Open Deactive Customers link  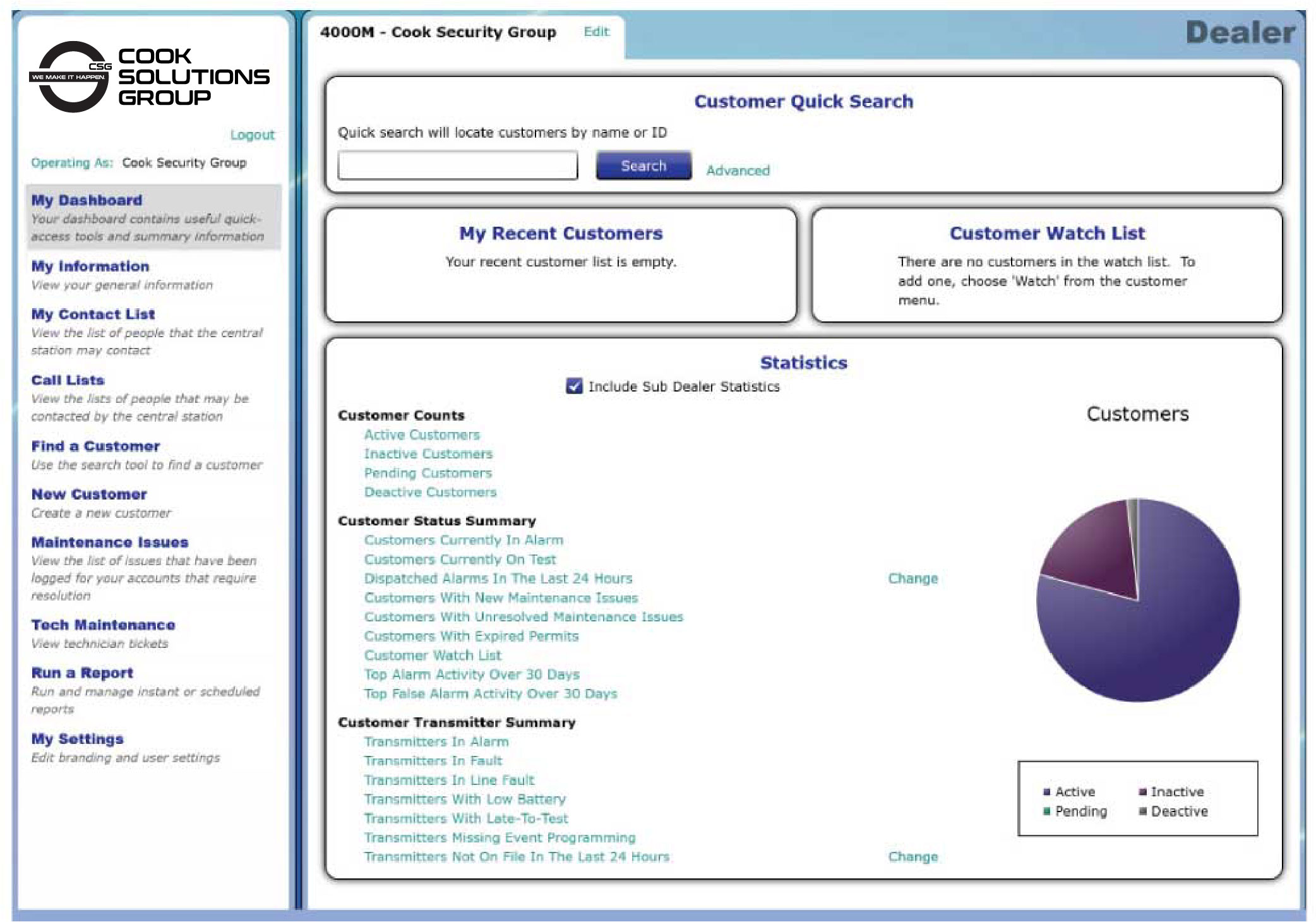[430, 492]
